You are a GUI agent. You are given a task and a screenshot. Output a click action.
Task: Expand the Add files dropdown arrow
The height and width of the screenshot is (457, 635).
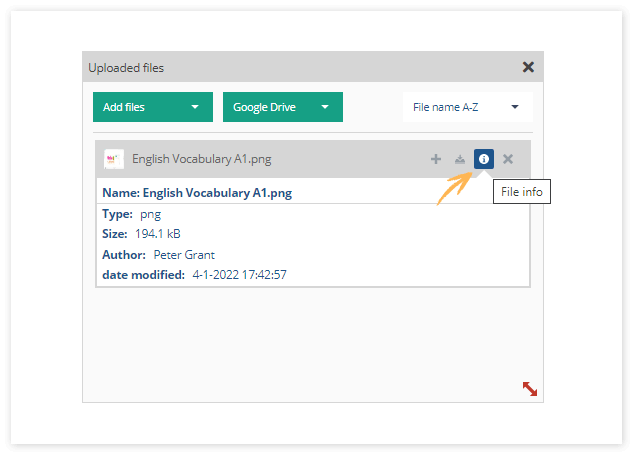point(195,107)
